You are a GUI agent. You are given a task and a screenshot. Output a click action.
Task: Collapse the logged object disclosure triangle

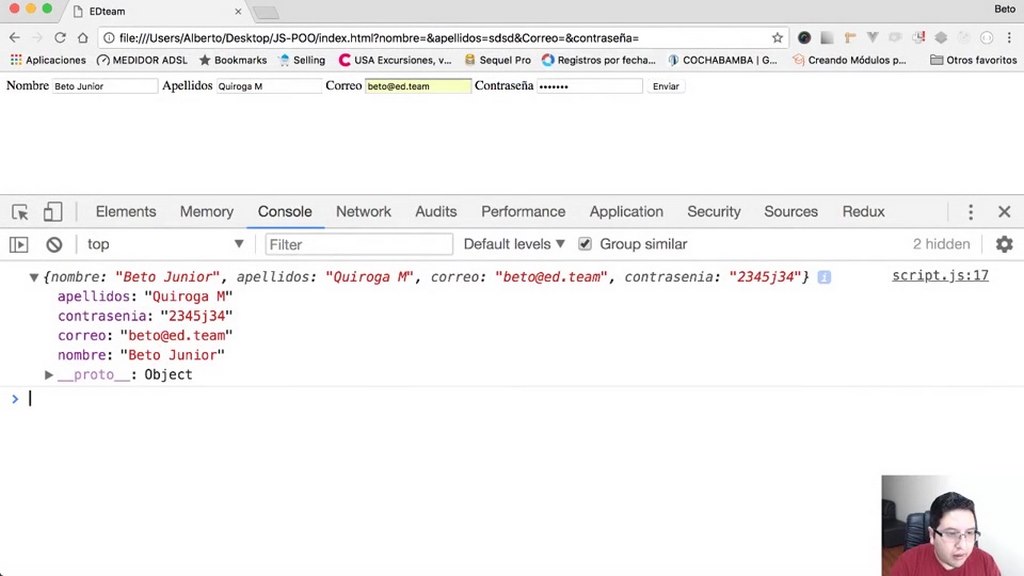(x=34, y=277)
